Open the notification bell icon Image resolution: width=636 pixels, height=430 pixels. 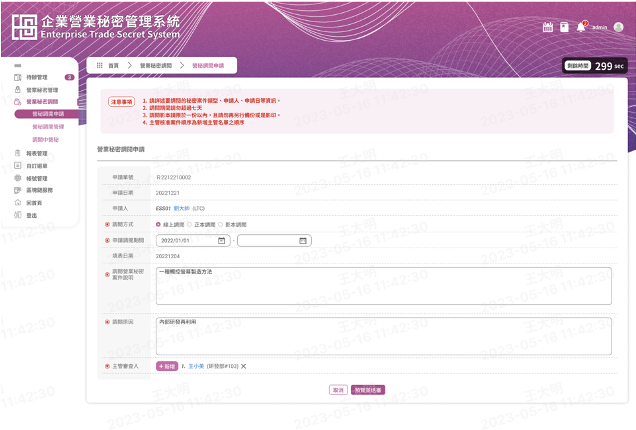click(581, 27)
